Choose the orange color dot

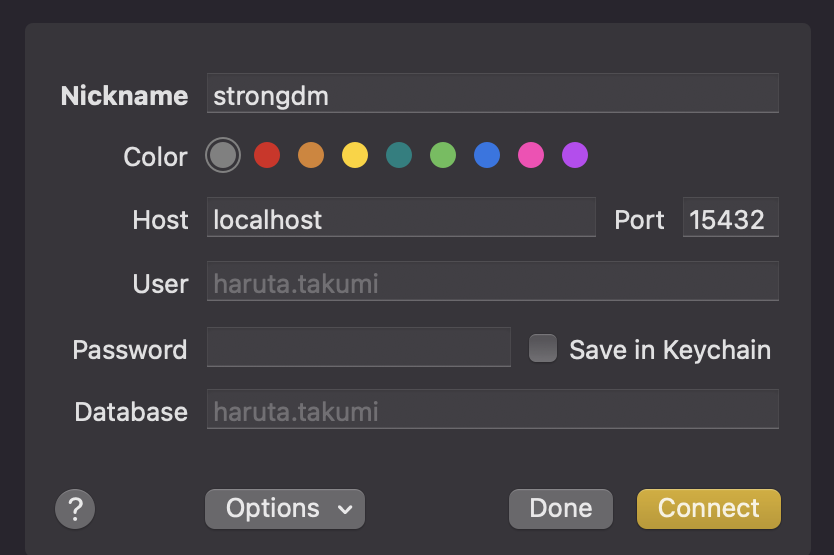pos(311,155)
